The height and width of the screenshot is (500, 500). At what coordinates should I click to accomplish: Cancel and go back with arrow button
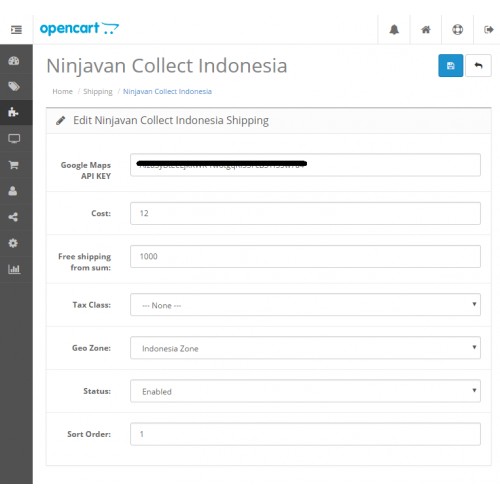click(x=478, y=66)
